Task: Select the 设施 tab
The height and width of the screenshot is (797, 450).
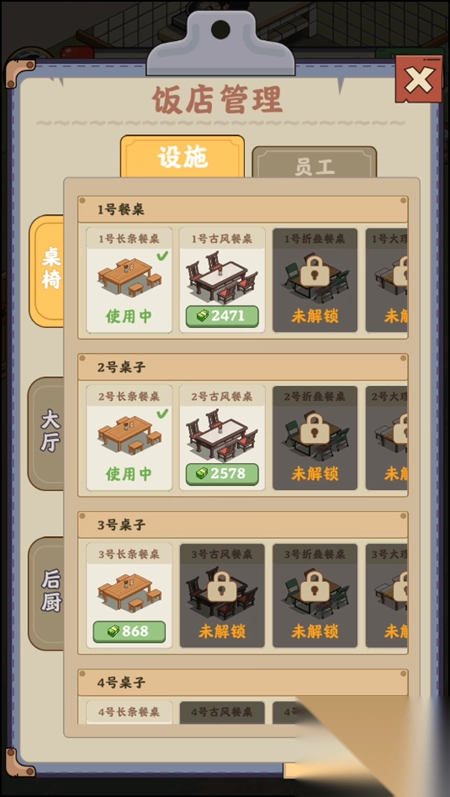Action: click(183, 157)
